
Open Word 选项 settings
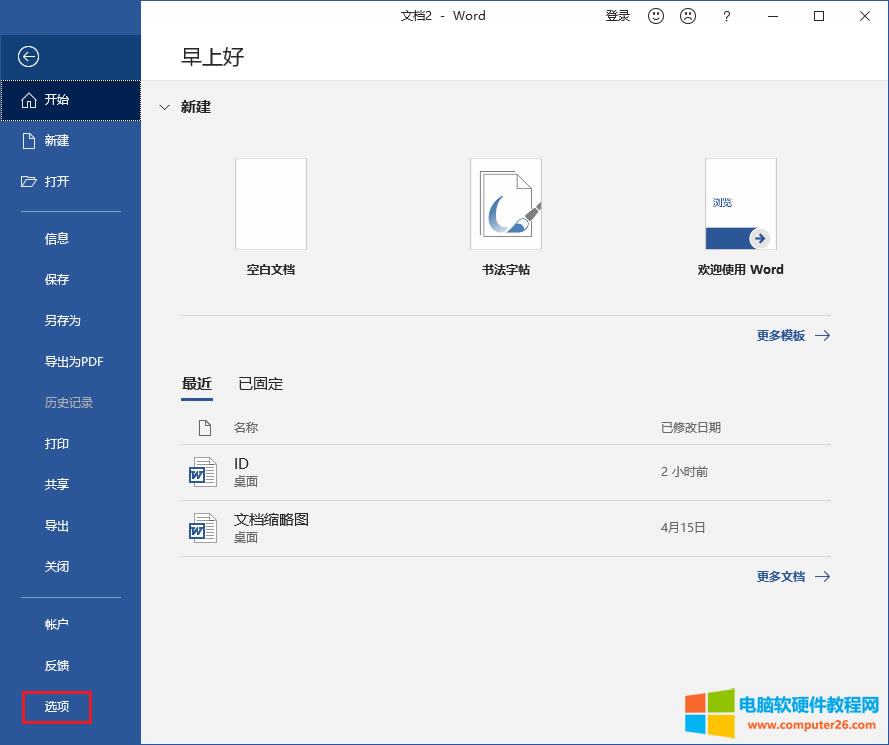[x=56, y=706]
